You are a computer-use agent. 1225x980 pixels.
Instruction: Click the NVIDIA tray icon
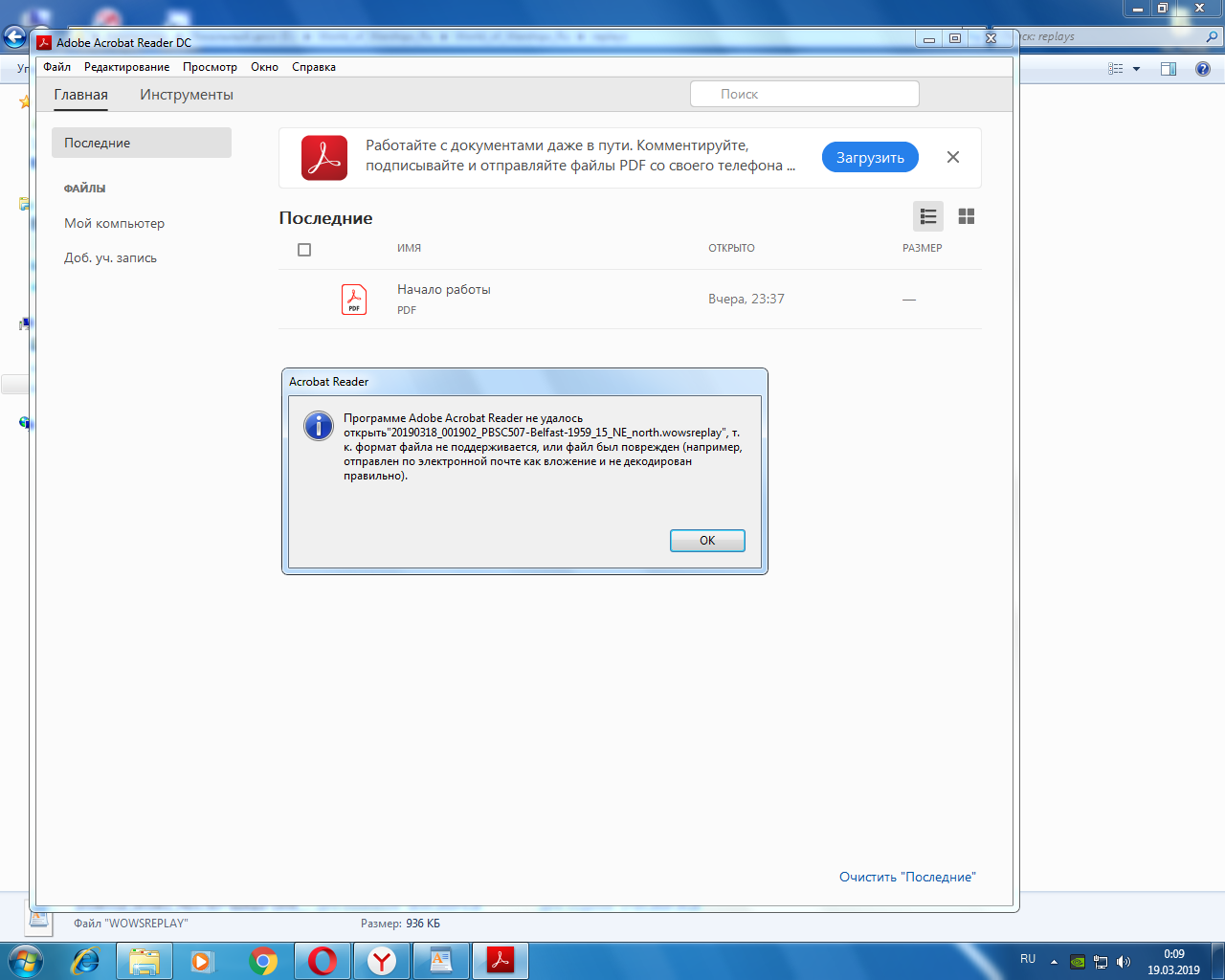click(x=1078, y=962)
